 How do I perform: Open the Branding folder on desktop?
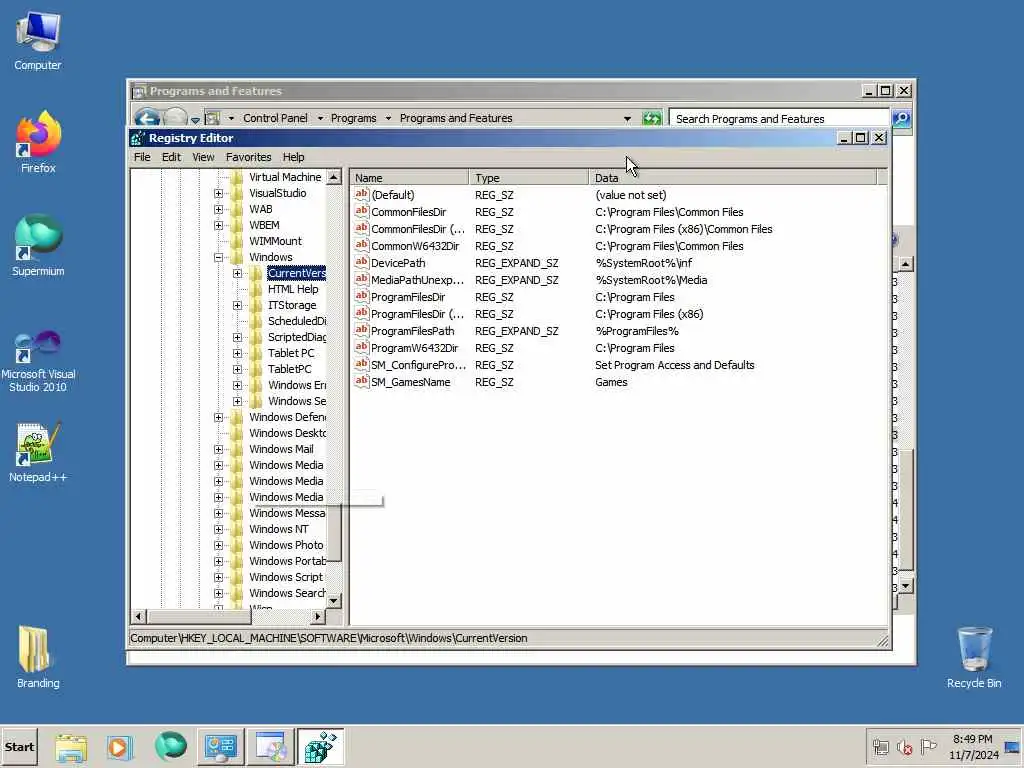point(38,658)
